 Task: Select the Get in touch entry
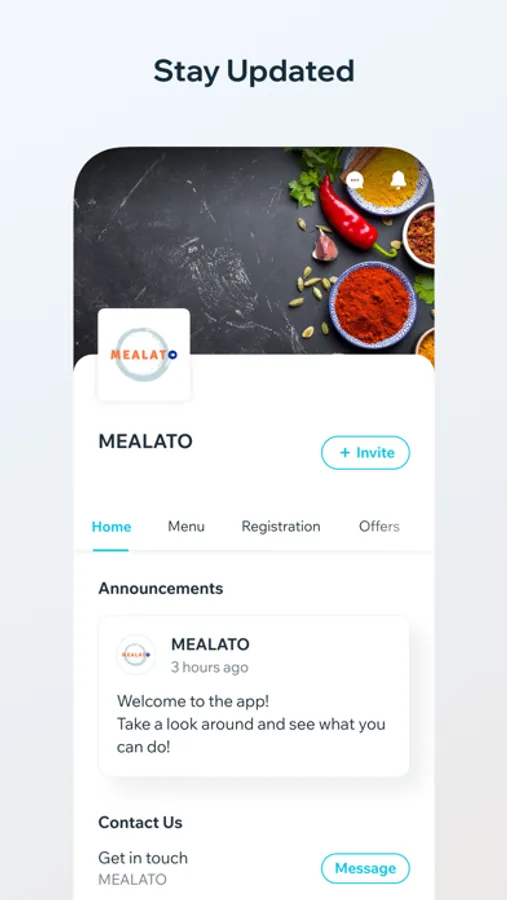pyautogui.click(x=143, y=858)
